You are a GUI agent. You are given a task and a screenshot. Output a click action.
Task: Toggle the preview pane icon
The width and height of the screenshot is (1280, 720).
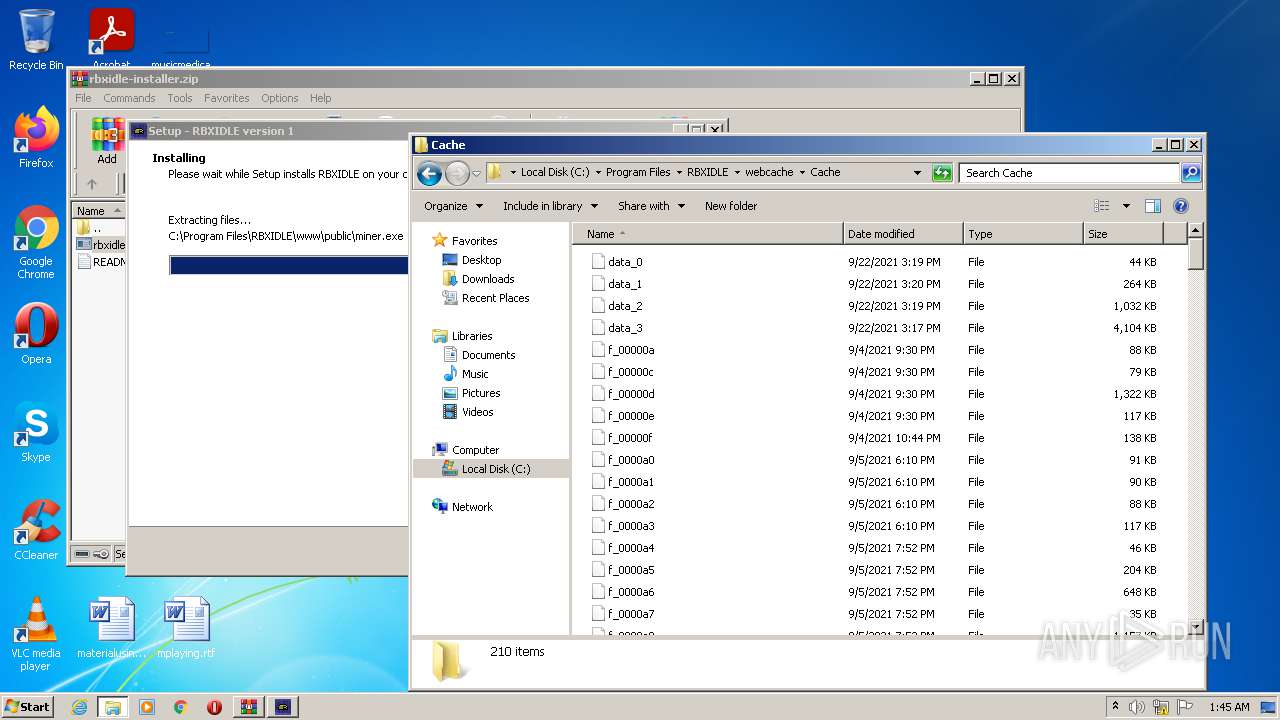pos(1152,206)
